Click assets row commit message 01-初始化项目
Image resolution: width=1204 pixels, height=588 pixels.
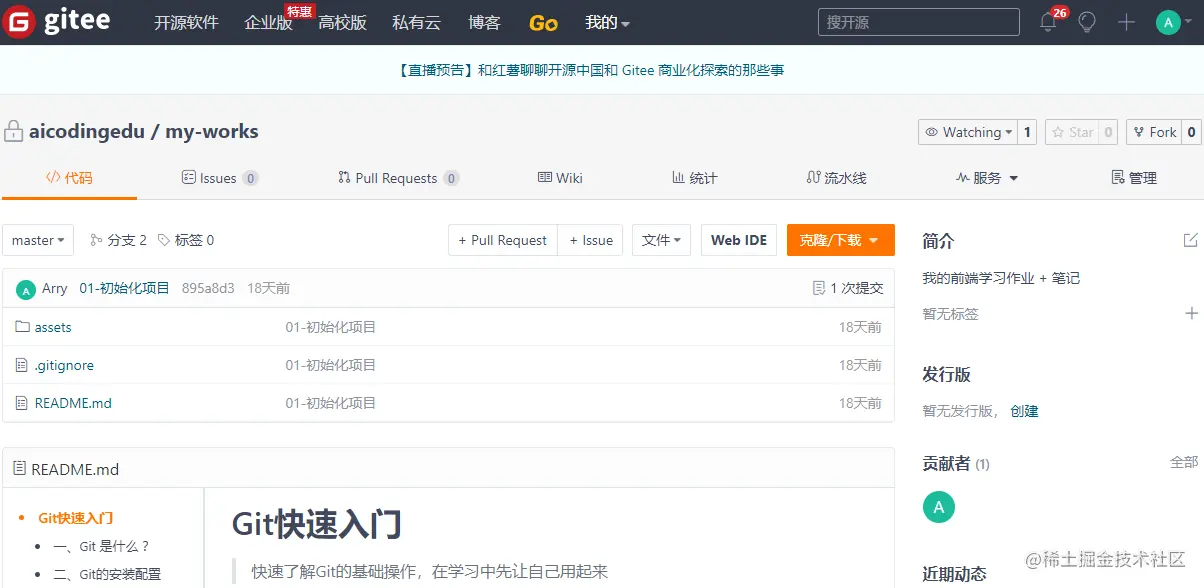click(x=331, y=327)
